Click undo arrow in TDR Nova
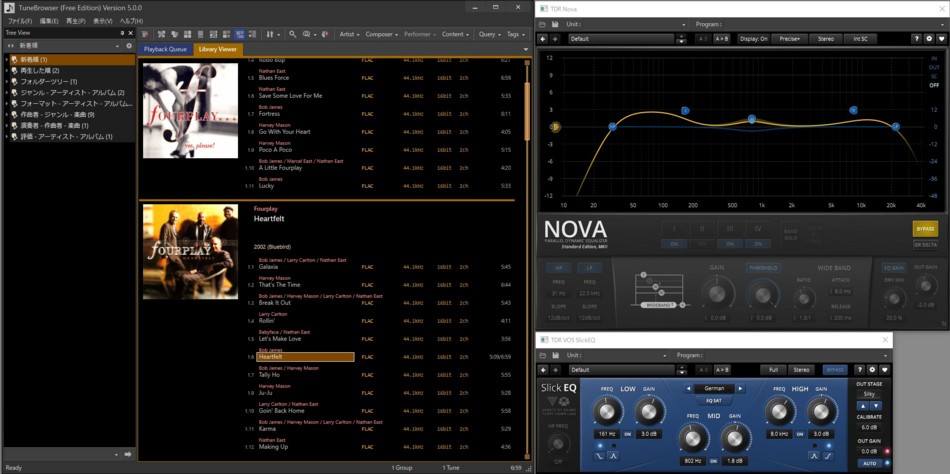 [543, 39]
